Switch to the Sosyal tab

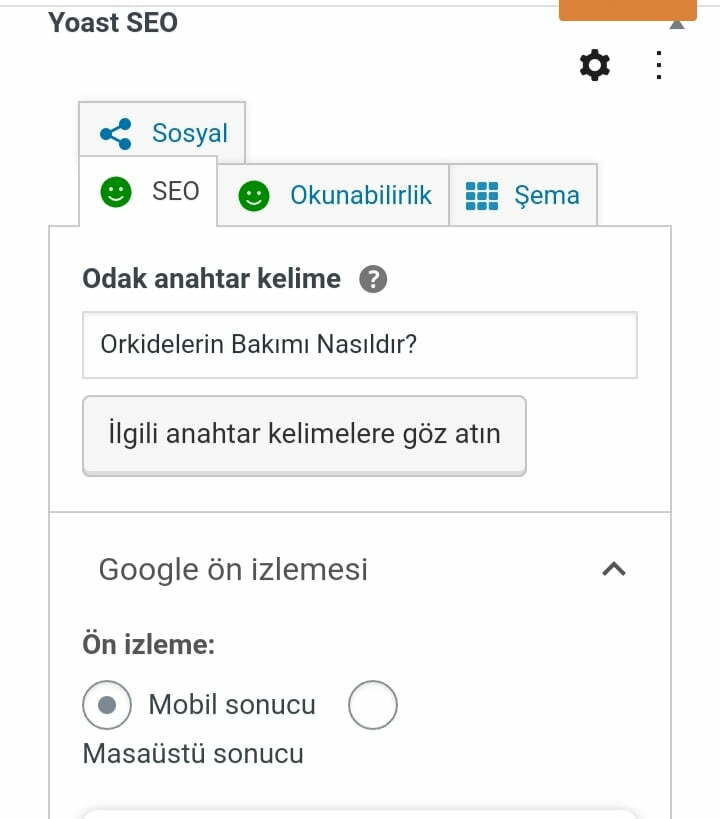pos(162,133)
